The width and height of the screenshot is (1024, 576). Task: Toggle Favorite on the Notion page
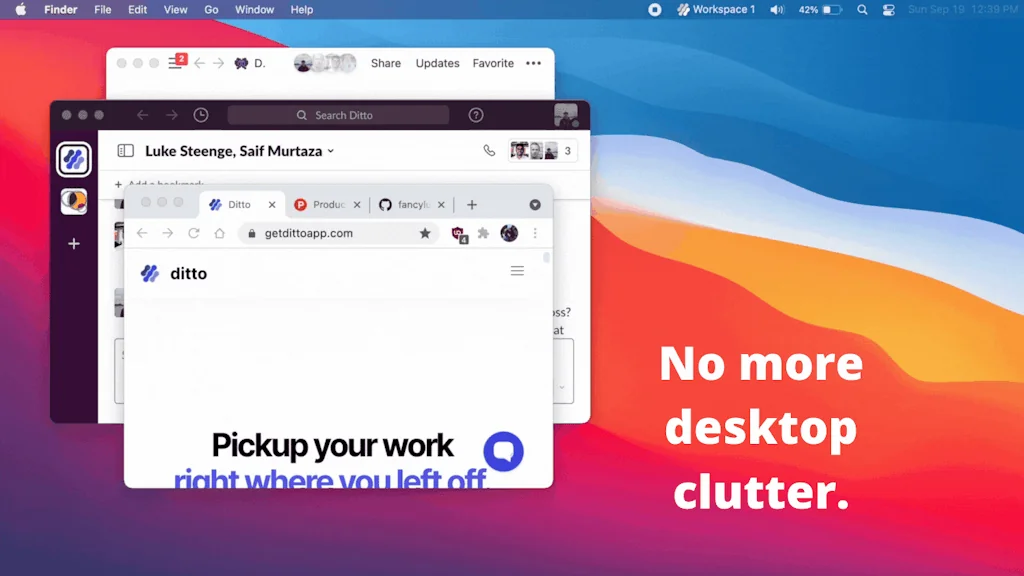tap(493, 63)
